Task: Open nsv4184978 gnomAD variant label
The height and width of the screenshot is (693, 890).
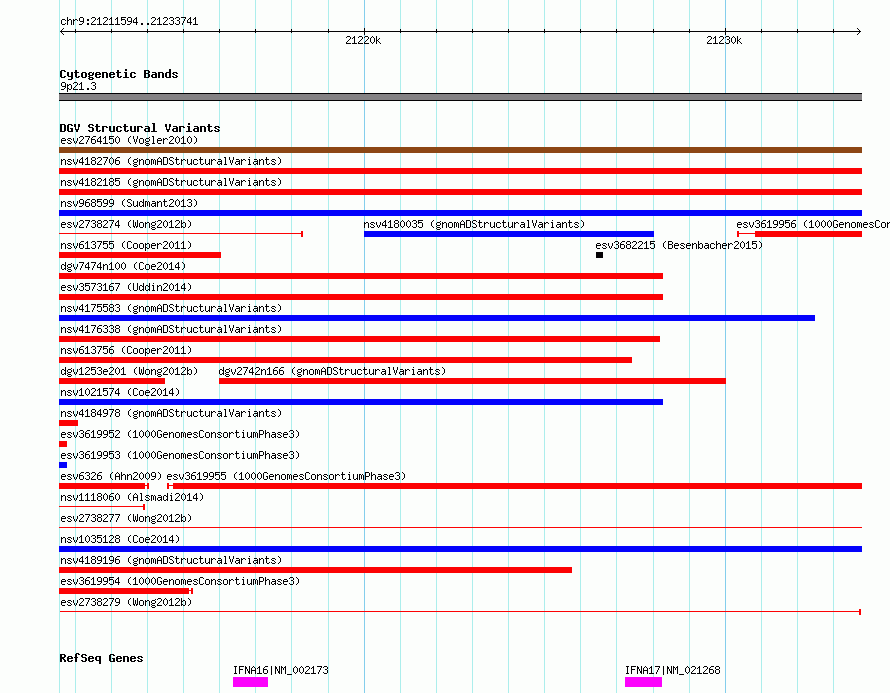Action: pos(171,413)
